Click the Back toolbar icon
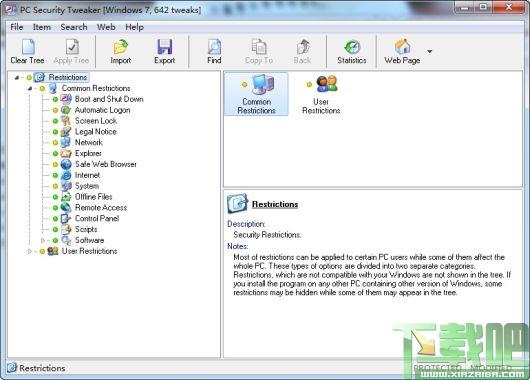Viewport: 530px width, 380px height. (303, 47)
